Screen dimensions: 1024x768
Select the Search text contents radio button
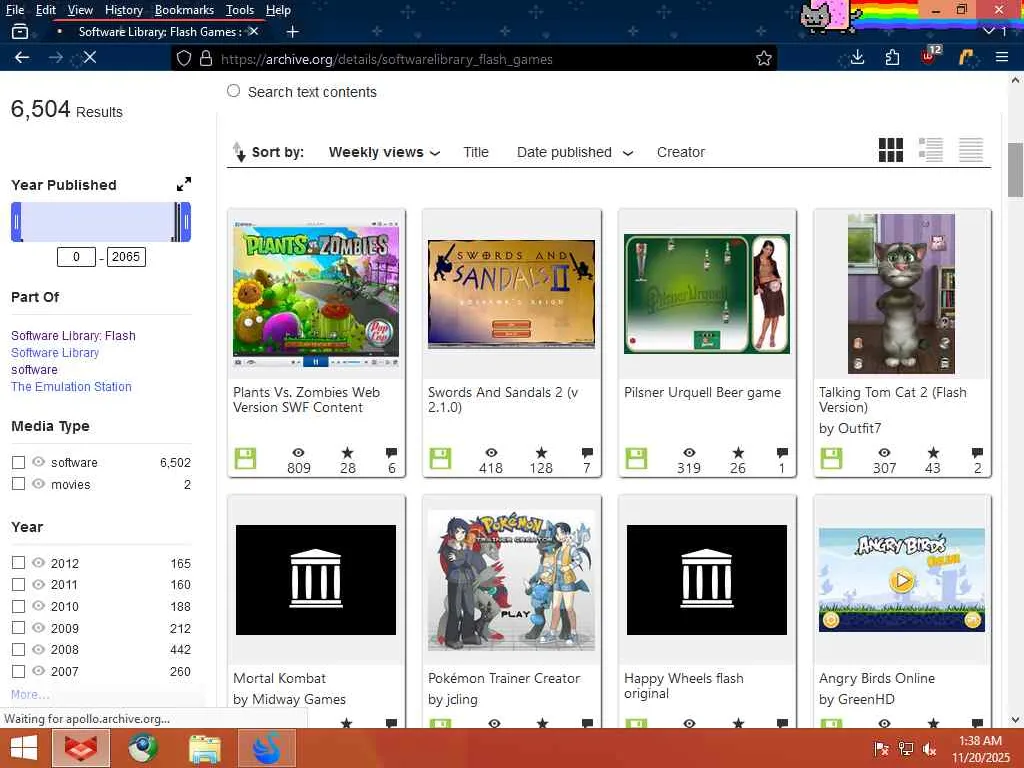pos(233,91)
